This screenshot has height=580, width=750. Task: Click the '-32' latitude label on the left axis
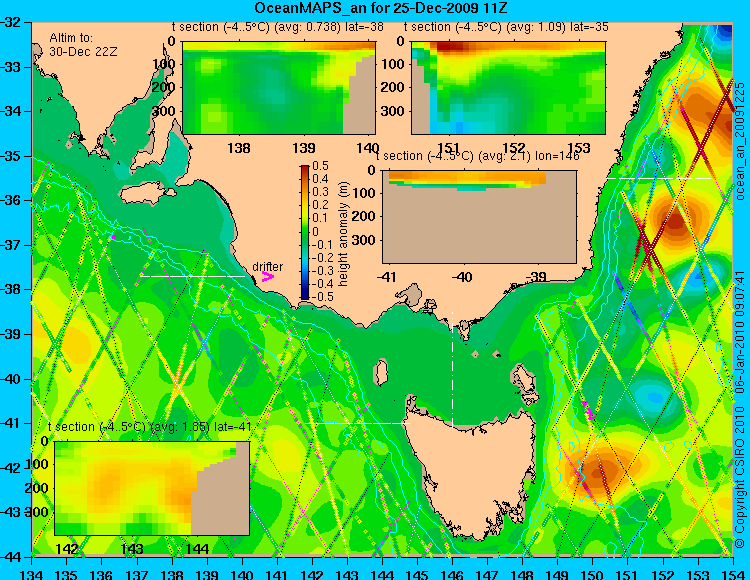(12, 22)
